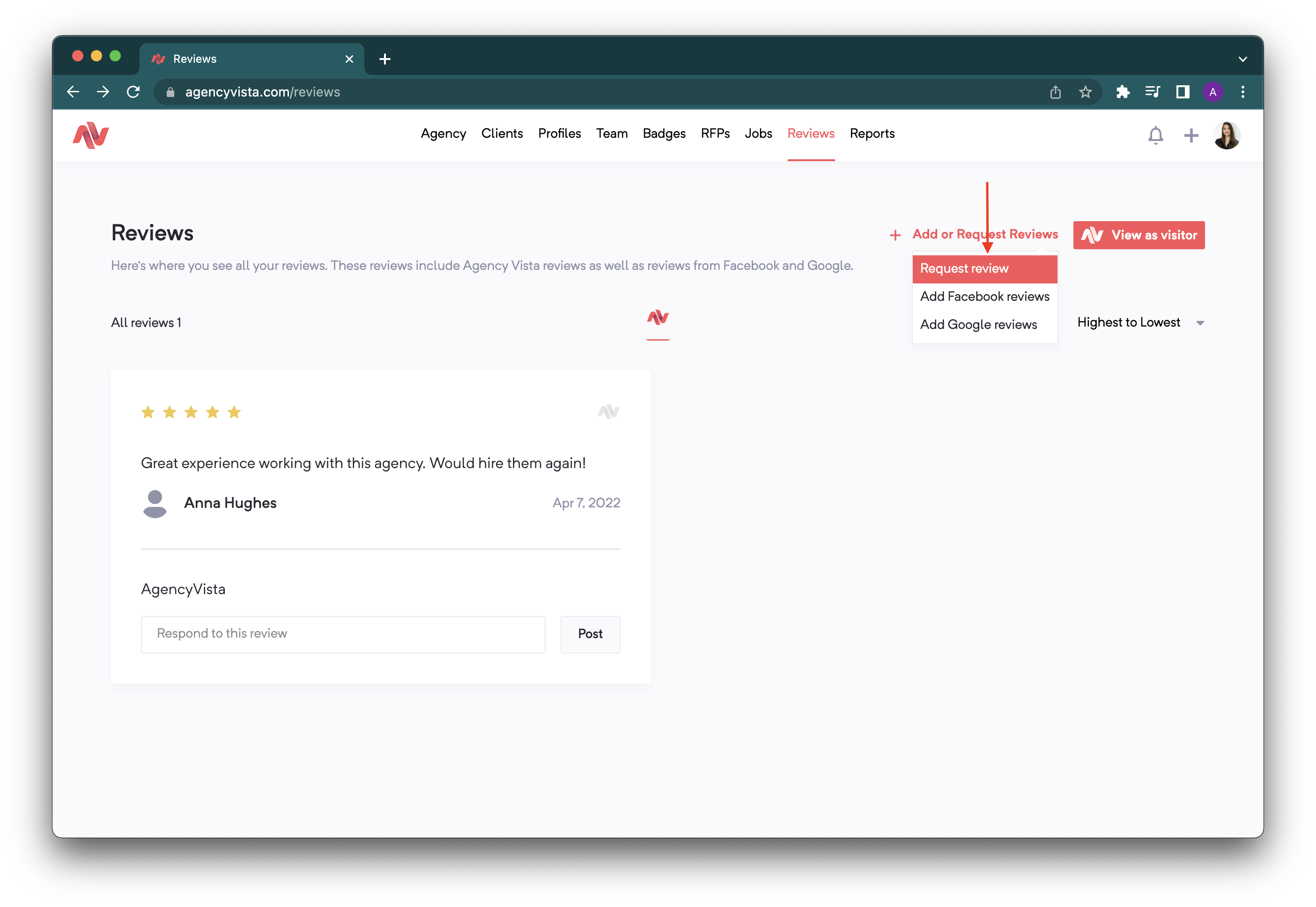Reload the page with refresh icon
Viewport: 1316px width, 907px height.
pos(133,91)
